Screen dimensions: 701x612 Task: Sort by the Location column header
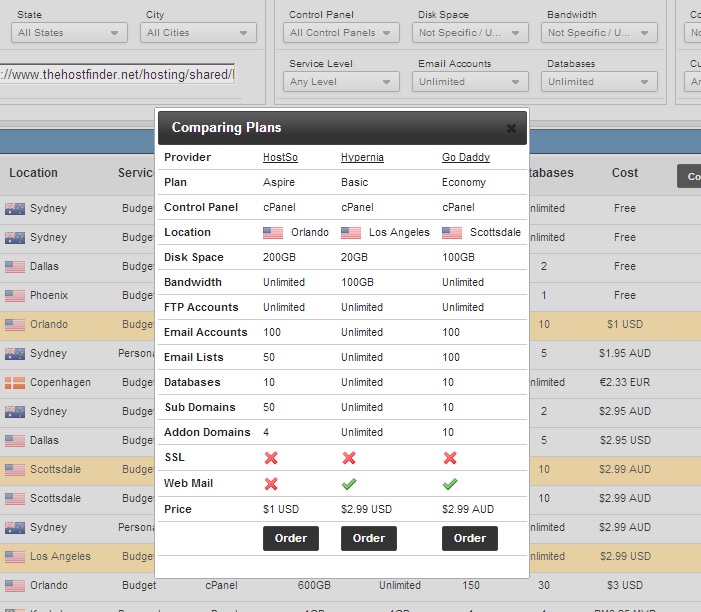pyautogui.click(x=34, y=173)
